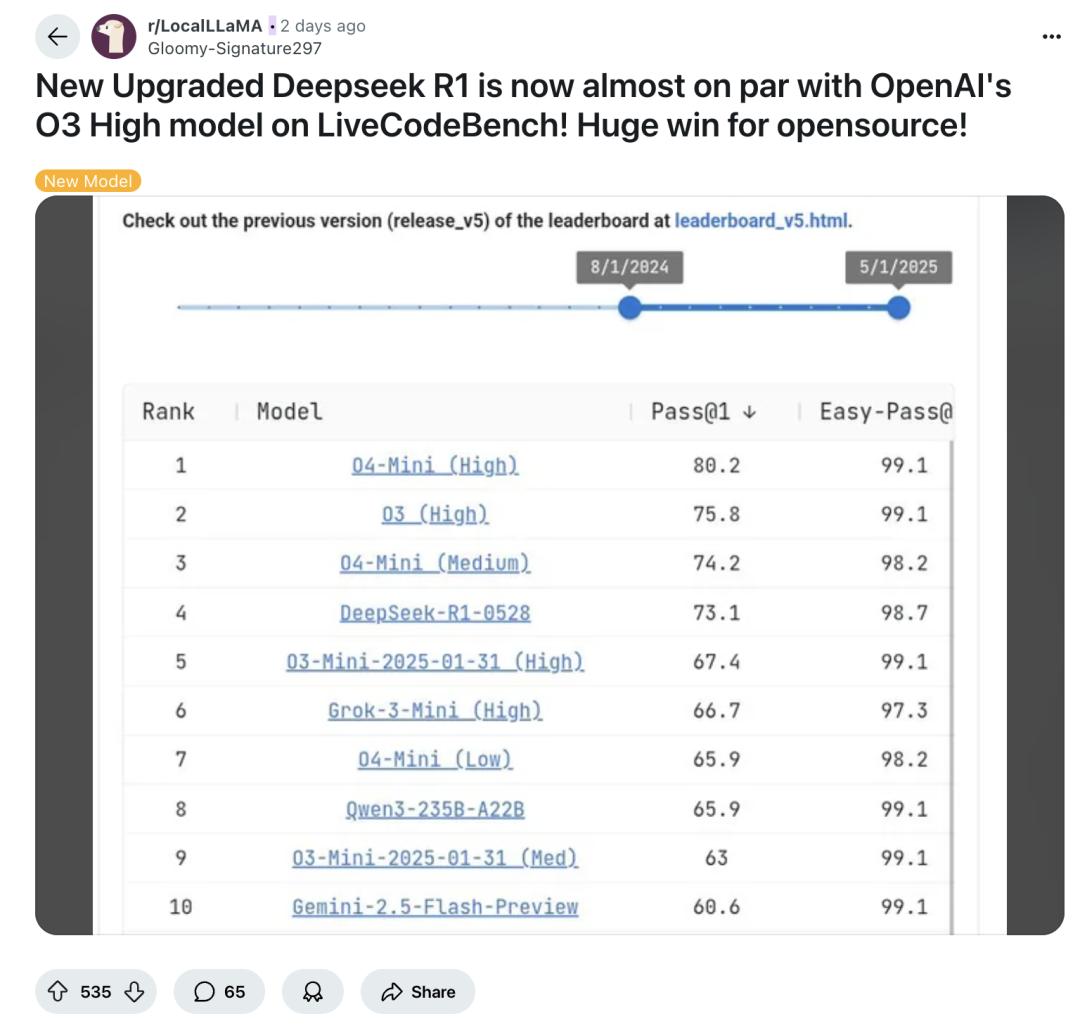The height and width of the screenshot is (1028, 1080).
Task: Open the 65 comments section
Action: [x=219, y=991]
